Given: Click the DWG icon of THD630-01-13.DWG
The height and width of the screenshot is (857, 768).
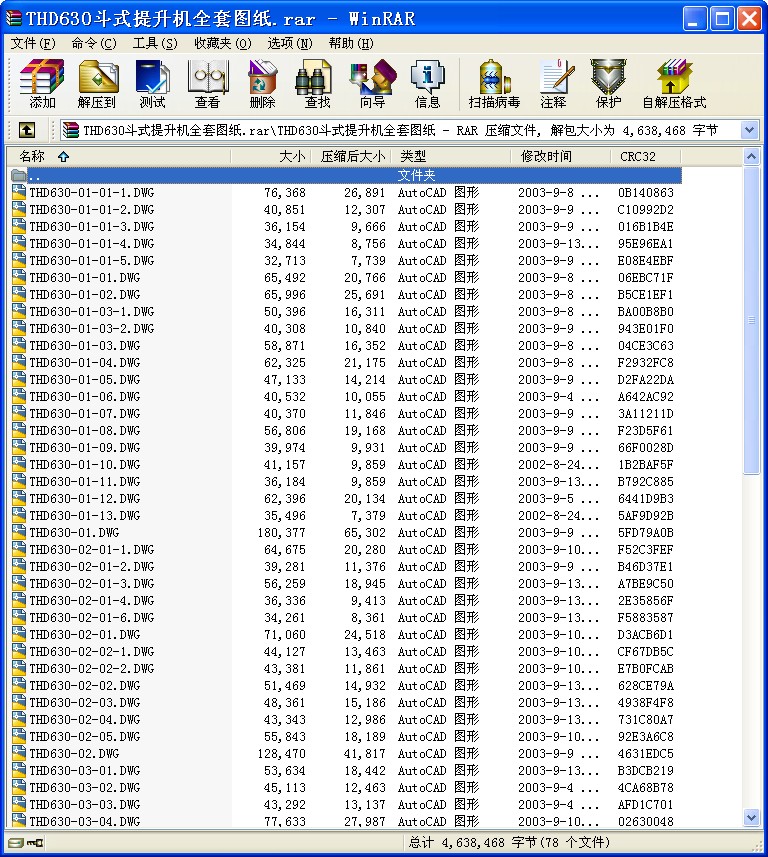Looking at the screenshot, I should (x=19, y=515).
